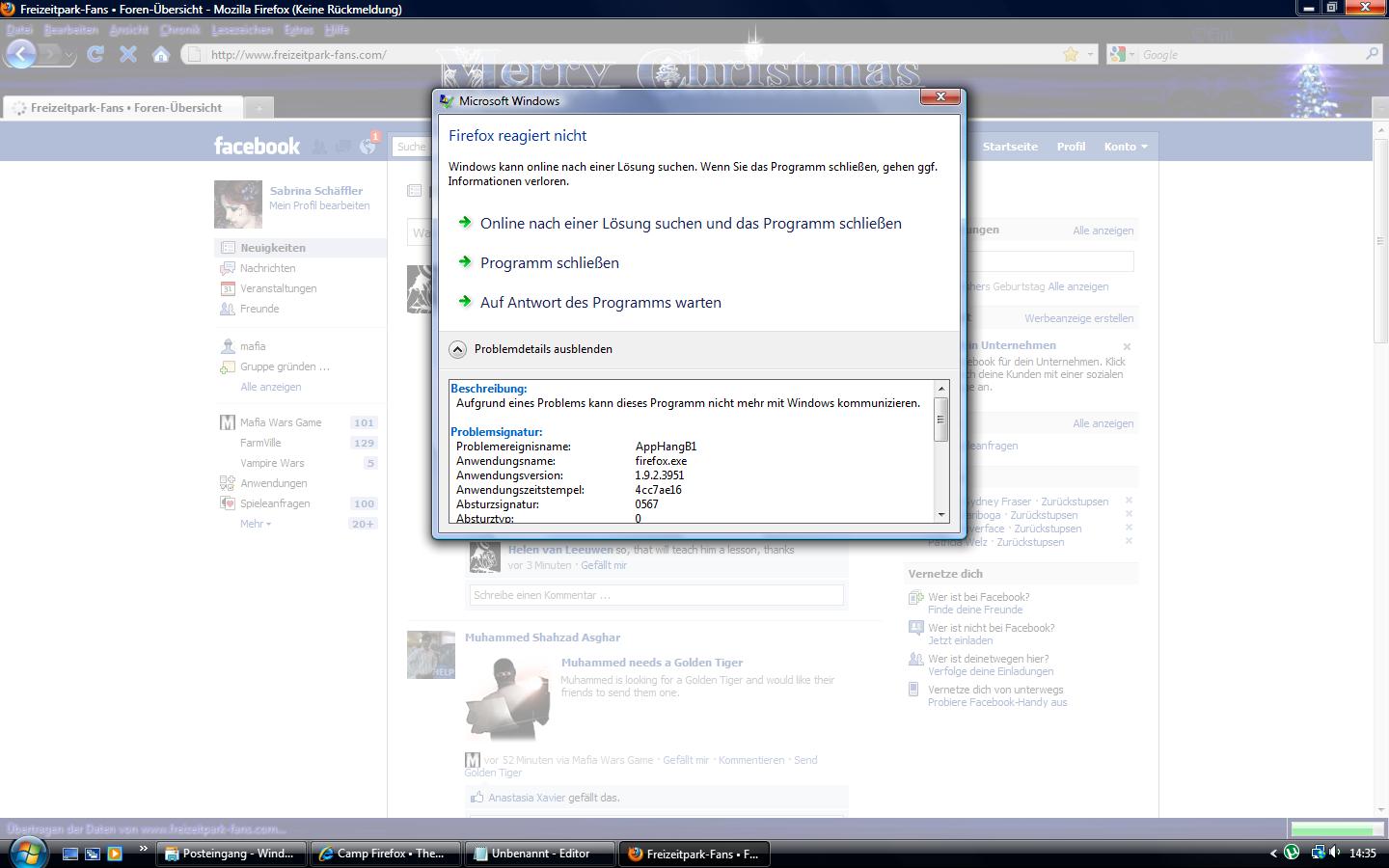
Task: Open the Bearbeiten menu
Action: coord(71,30)
